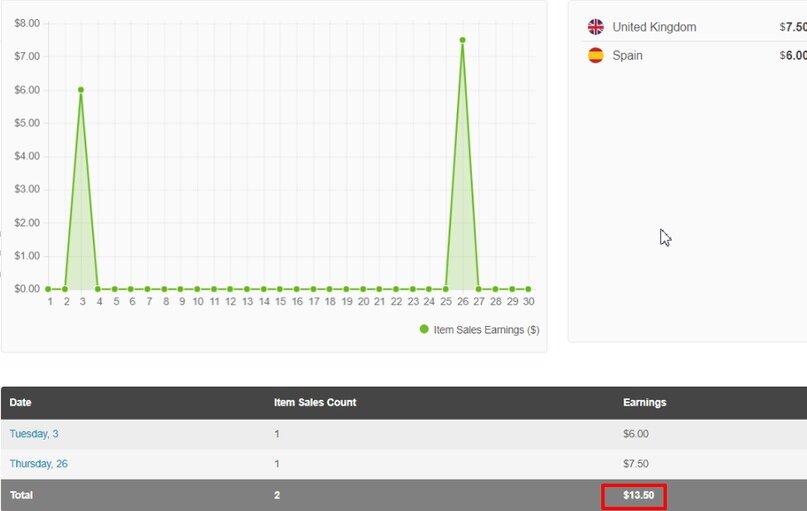Image resolution: width=807 pixels, height=511 pixels.
Task: Click the sales count cell in Tuesday row
Action: click(x=277, y=434)
